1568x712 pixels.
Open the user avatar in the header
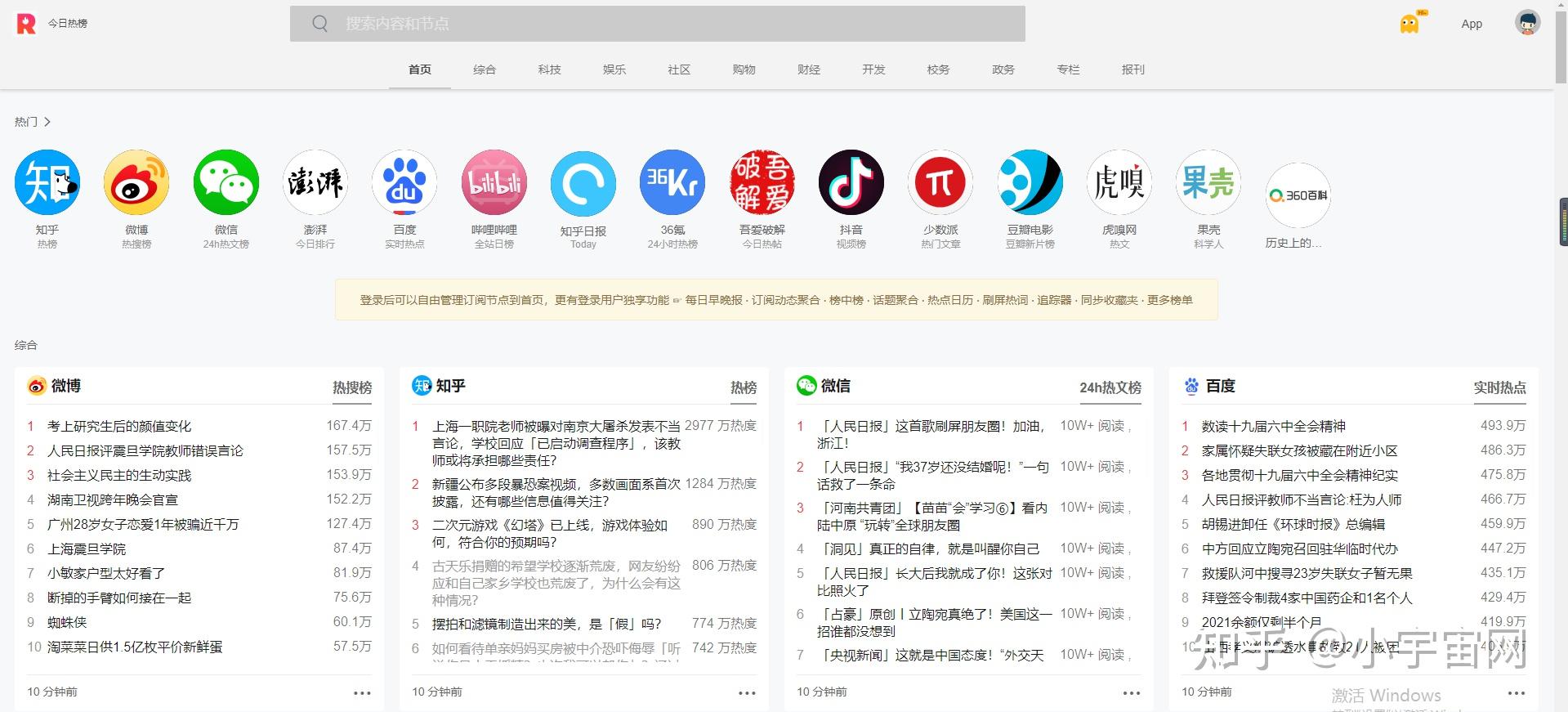[x=1528, y=23]
